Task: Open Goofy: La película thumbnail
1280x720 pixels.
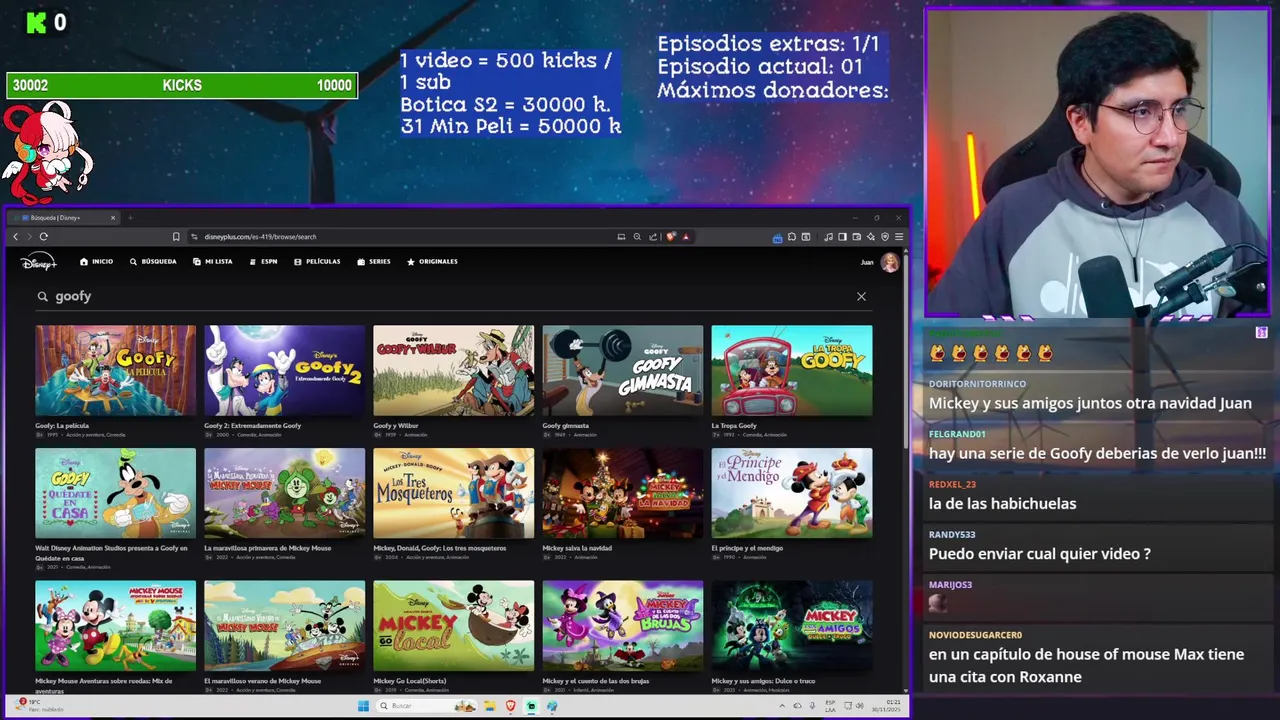Action: (x=116, y=370)
